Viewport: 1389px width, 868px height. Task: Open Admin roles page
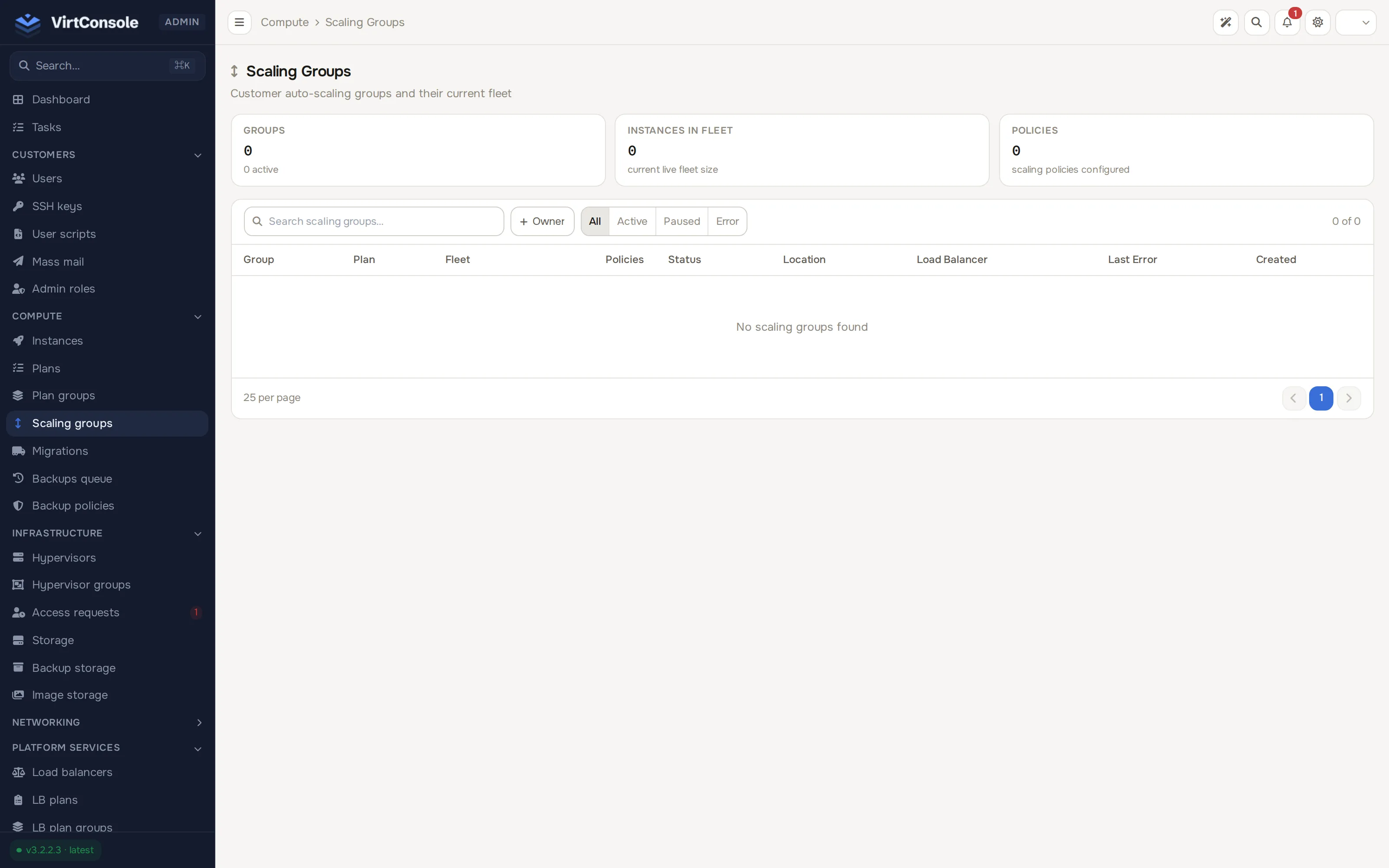coord(107,289)
